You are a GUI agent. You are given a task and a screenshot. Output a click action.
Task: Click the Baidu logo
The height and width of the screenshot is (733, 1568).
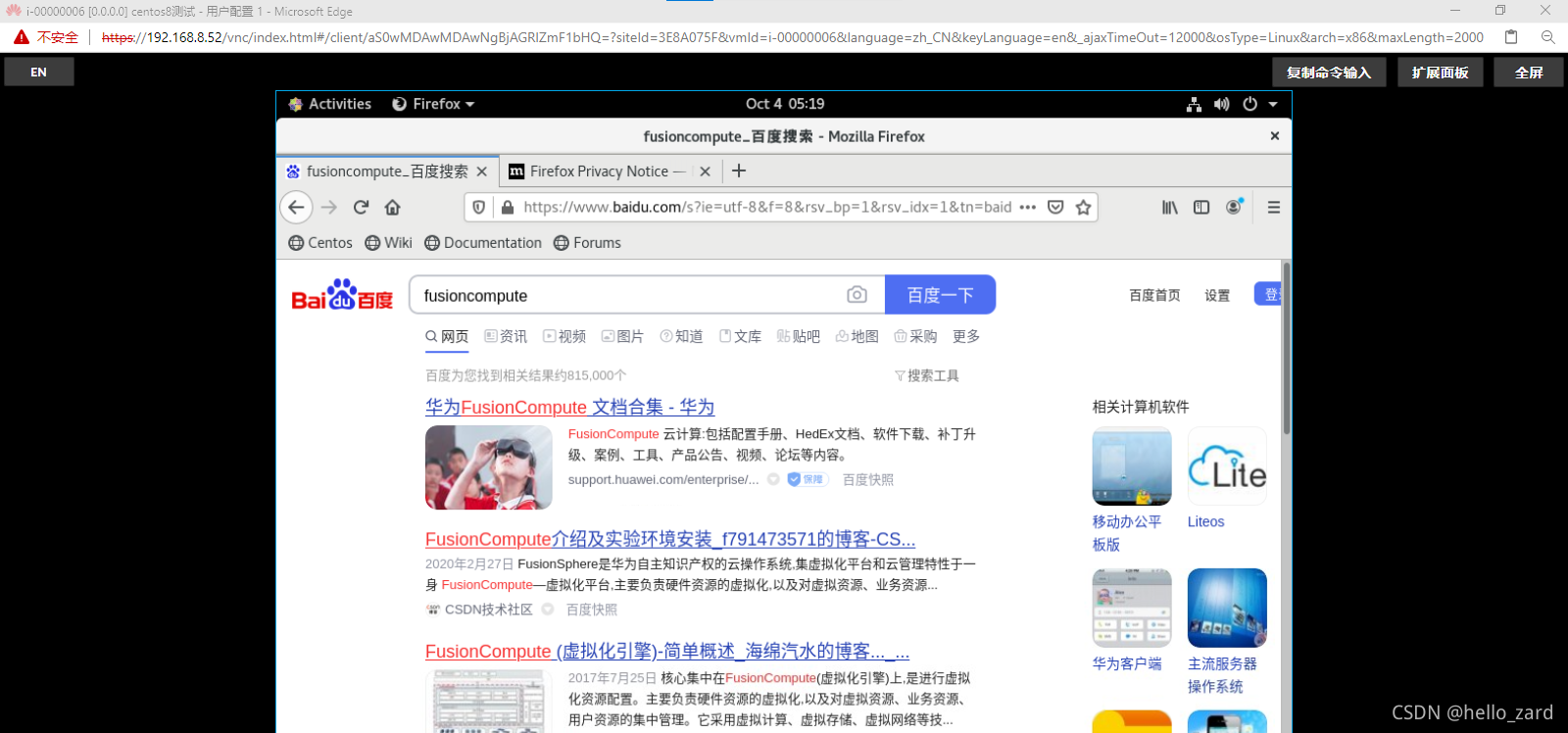coord(341,295)
